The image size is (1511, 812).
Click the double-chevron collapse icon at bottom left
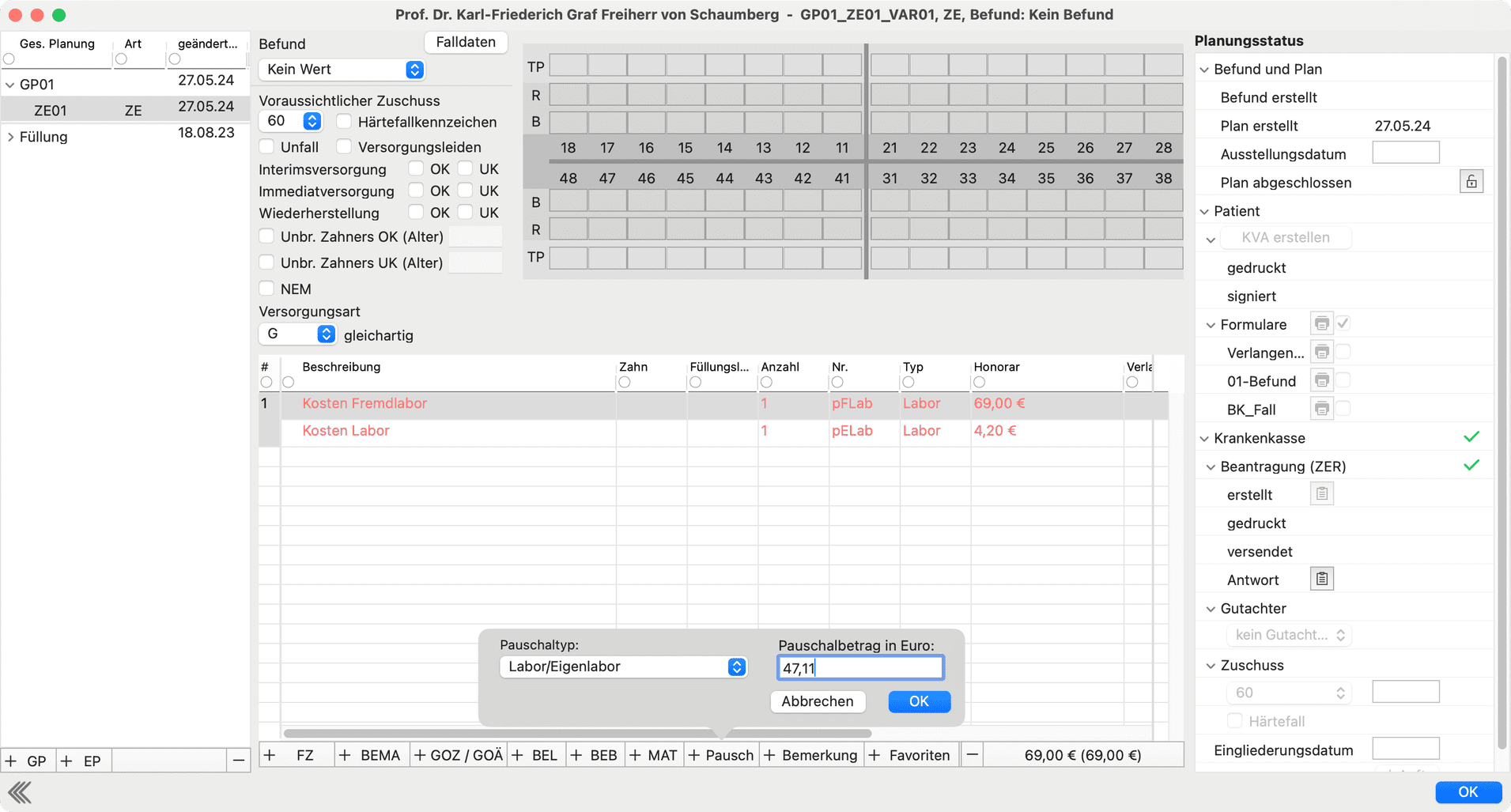point(20,791)
